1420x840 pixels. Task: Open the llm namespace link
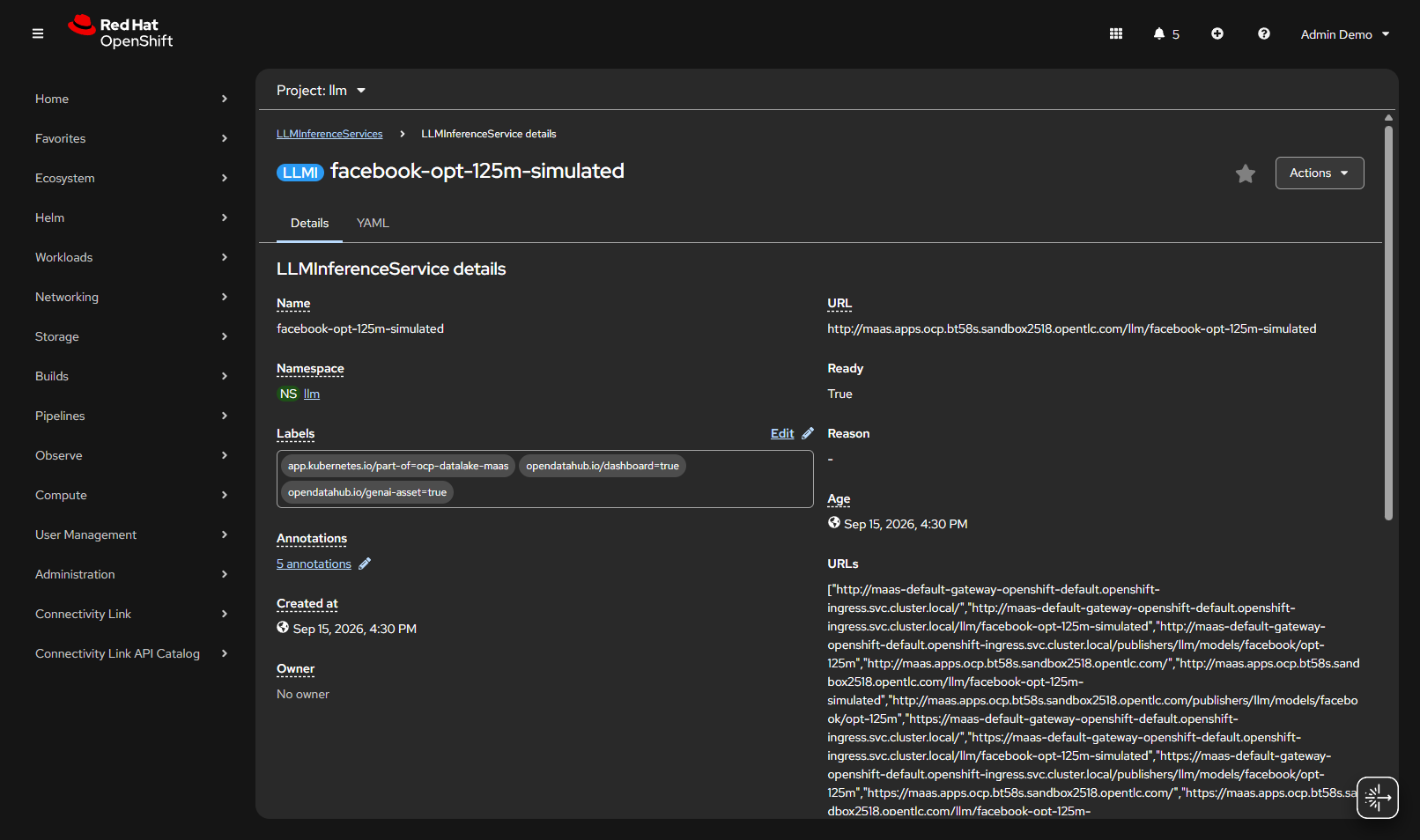(x=312, y=394)
